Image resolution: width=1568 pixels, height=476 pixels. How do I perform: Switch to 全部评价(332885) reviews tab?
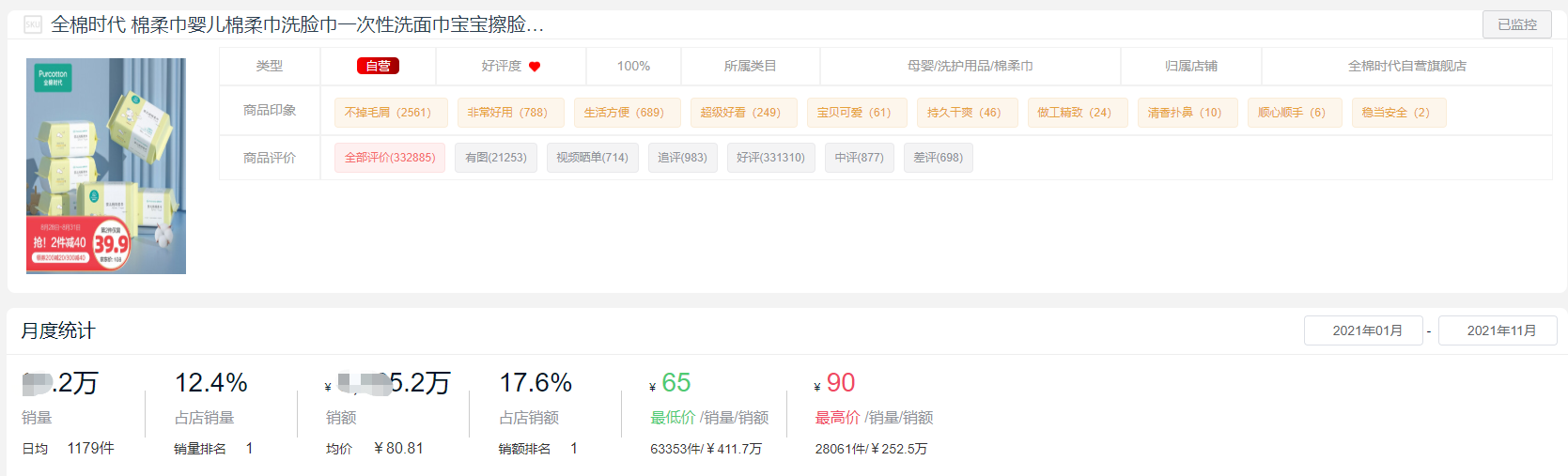390,158
